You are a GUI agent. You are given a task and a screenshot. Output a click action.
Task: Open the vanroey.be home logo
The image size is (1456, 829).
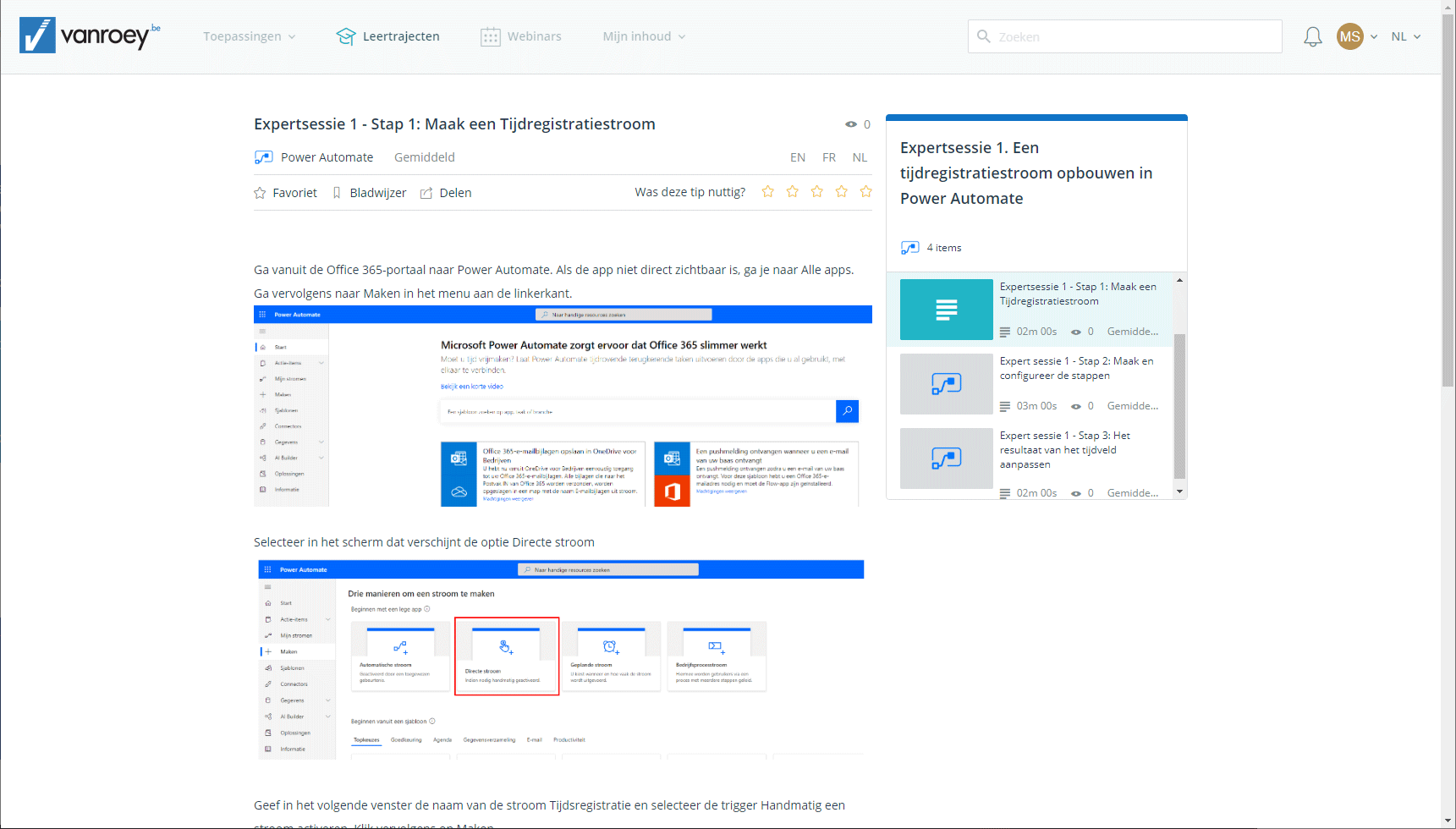(x=90, y=36)
